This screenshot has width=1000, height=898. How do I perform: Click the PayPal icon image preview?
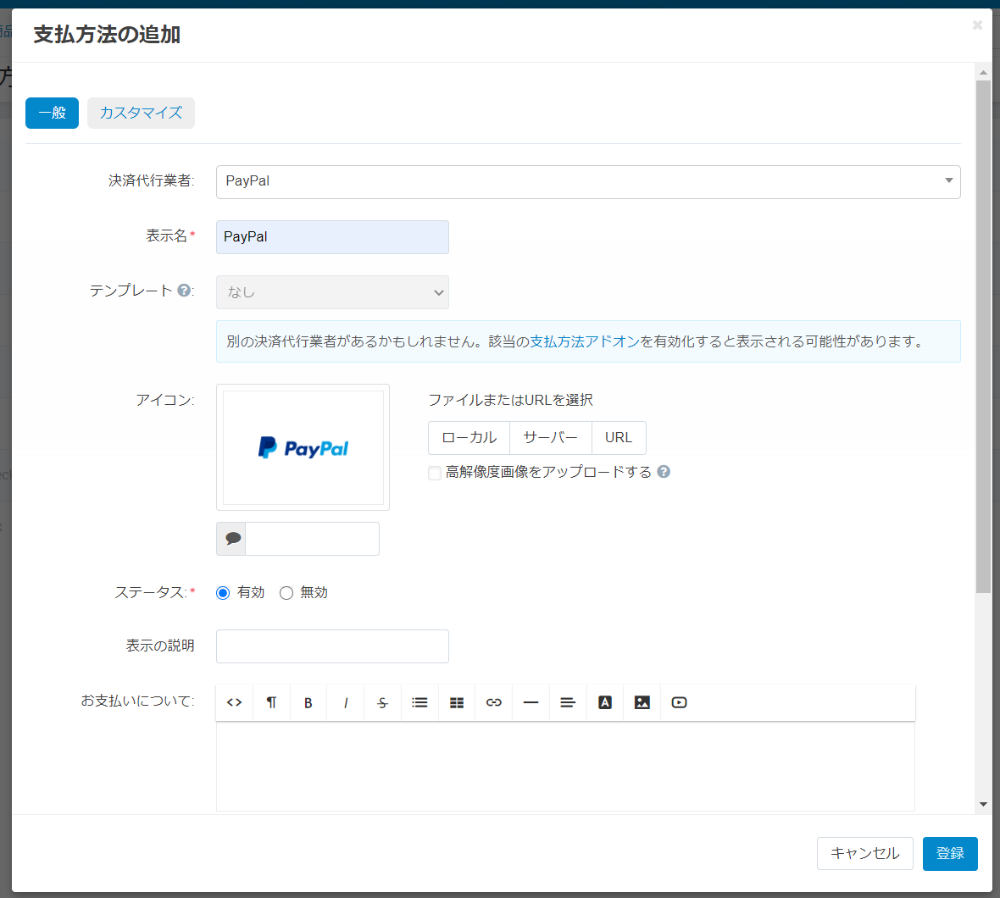click(303, 448)
